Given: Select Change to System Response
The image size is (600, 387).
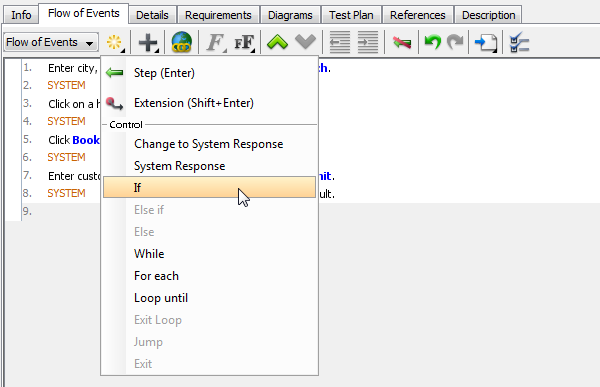Looking at the screenshot, I should click(x=209, y=144).
